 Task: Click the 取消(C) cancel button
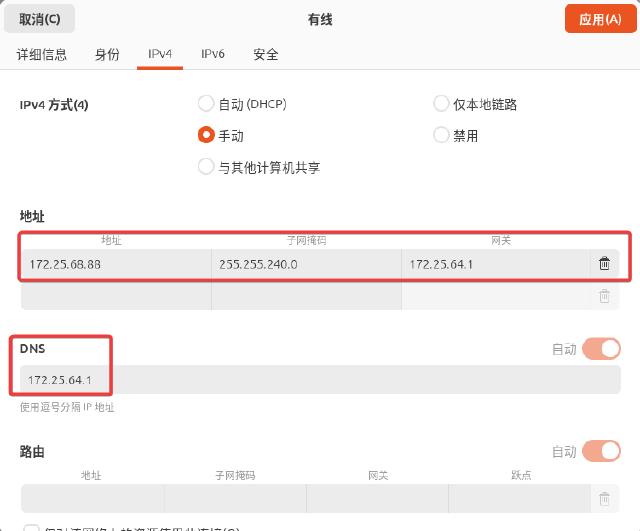pyautogui.click(x=40, y=19)
